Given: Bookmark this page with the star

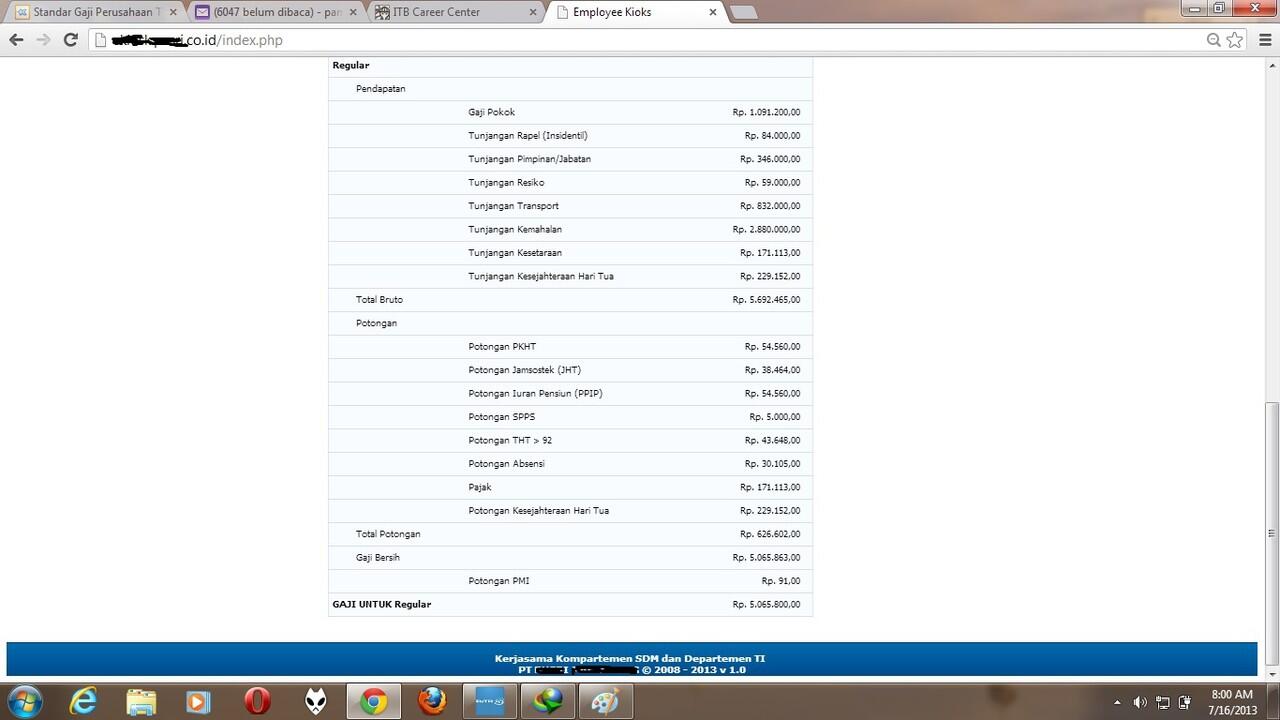Looking at the screenshot, I should point(1235,40).
